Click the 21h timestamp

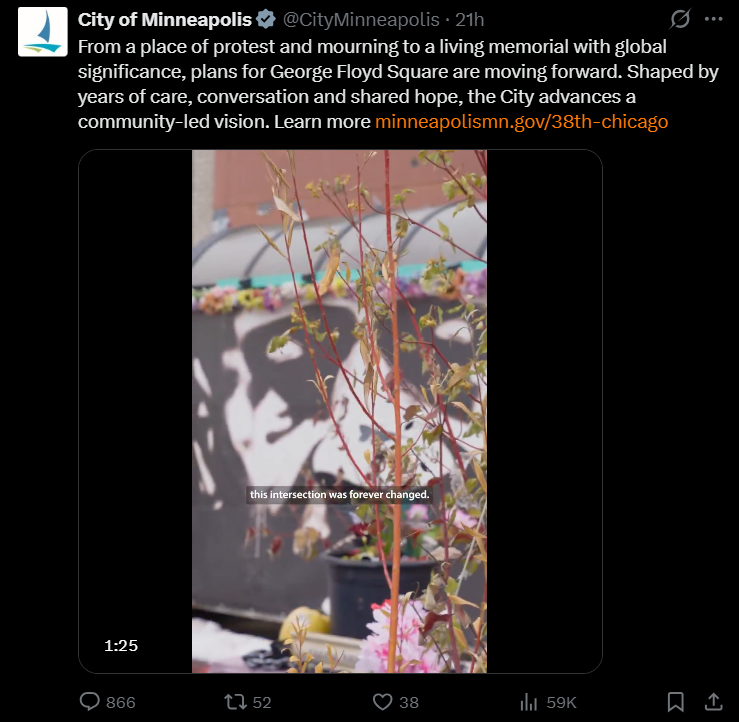tap(469, 20)
